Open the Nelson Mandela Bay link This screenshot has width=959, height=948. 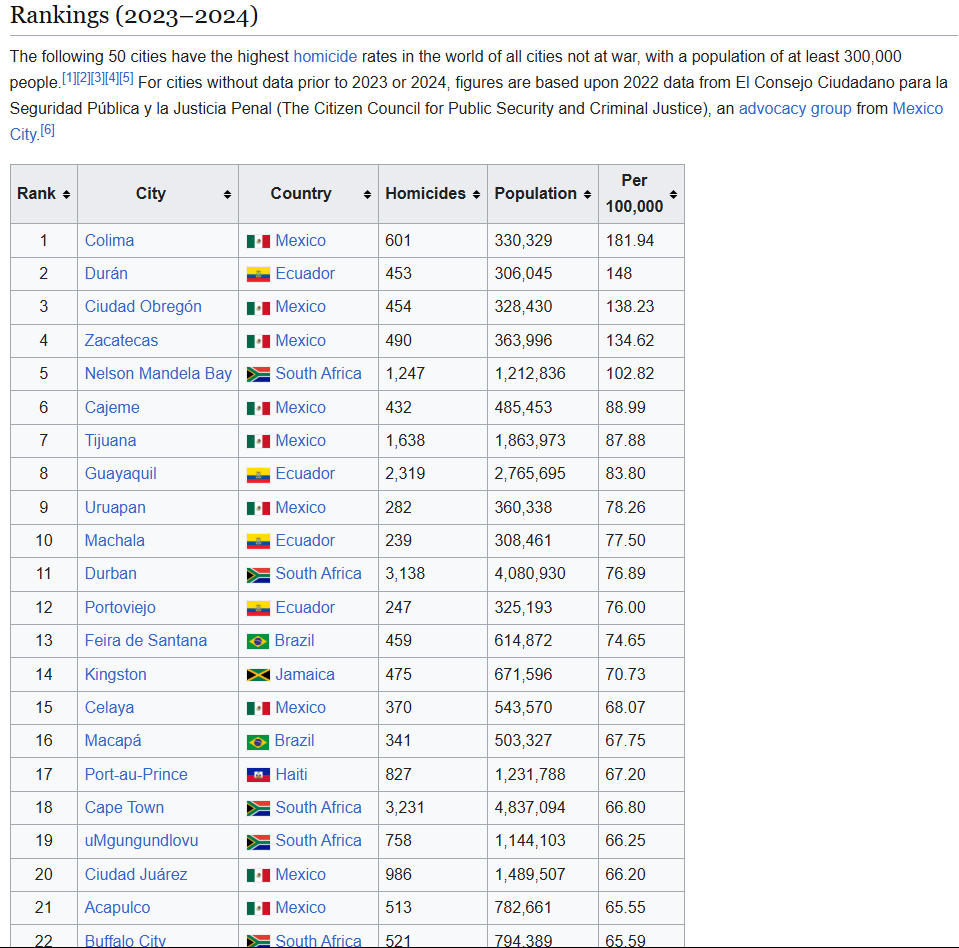158,374
